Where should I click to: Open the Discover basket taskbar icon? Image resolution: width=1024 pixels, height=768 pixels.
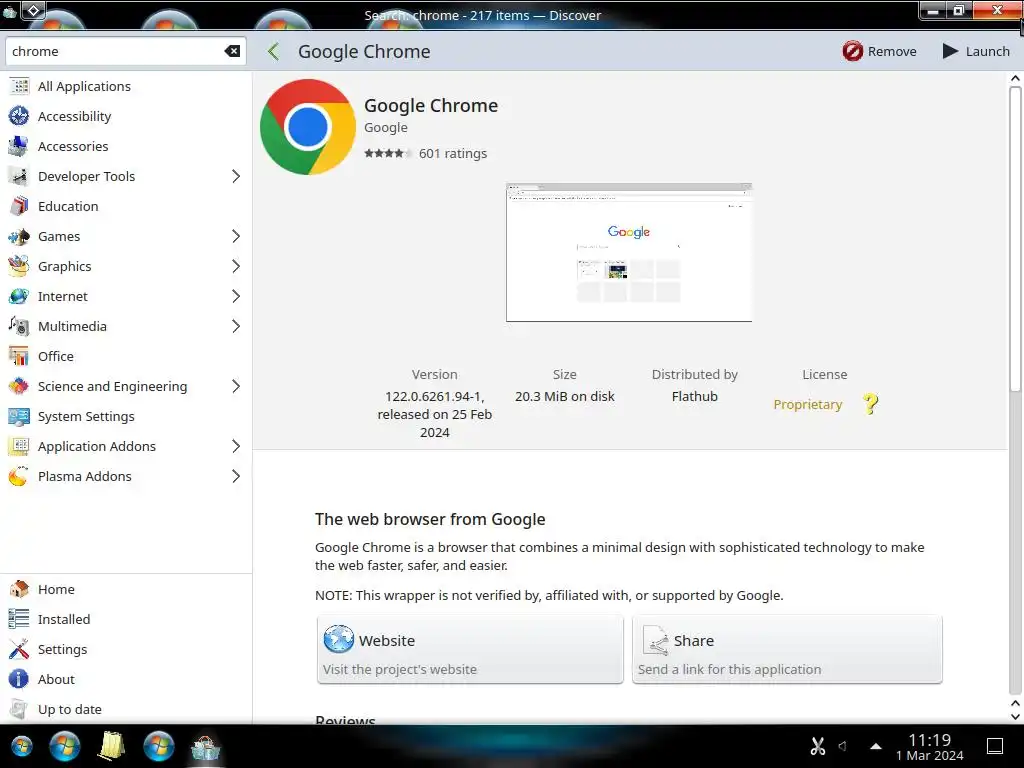205,746
